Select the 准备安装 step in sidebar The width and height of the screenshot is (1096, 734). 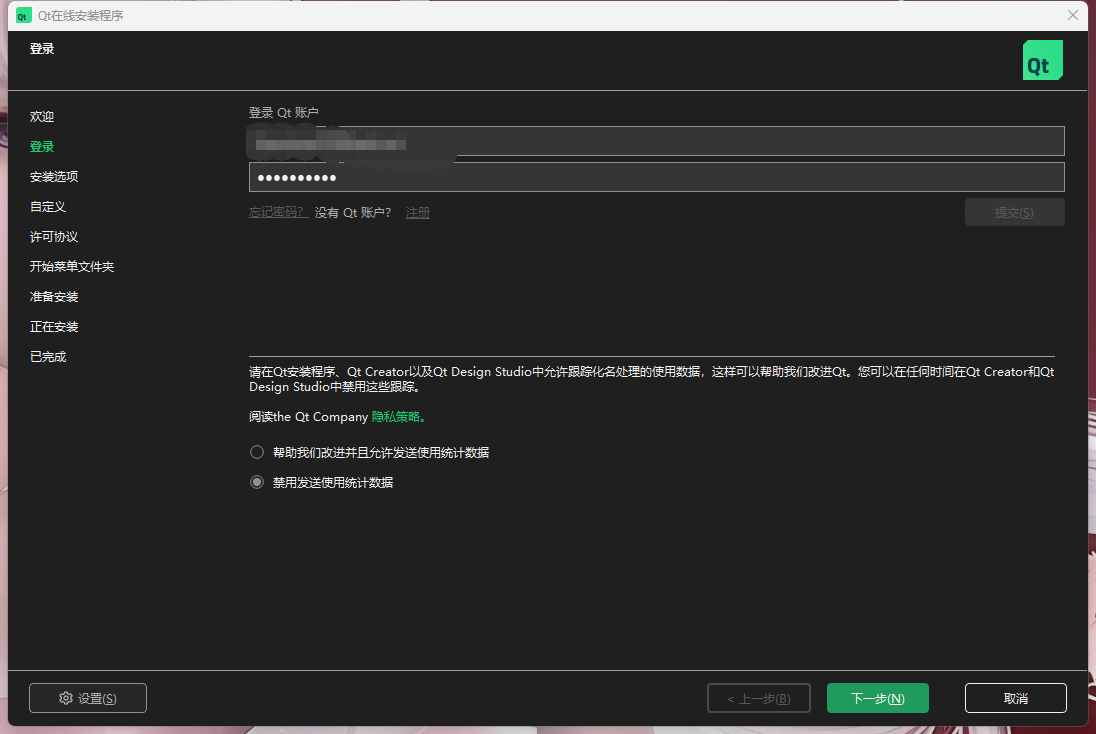pyautogui.click(x=54, y=296)
